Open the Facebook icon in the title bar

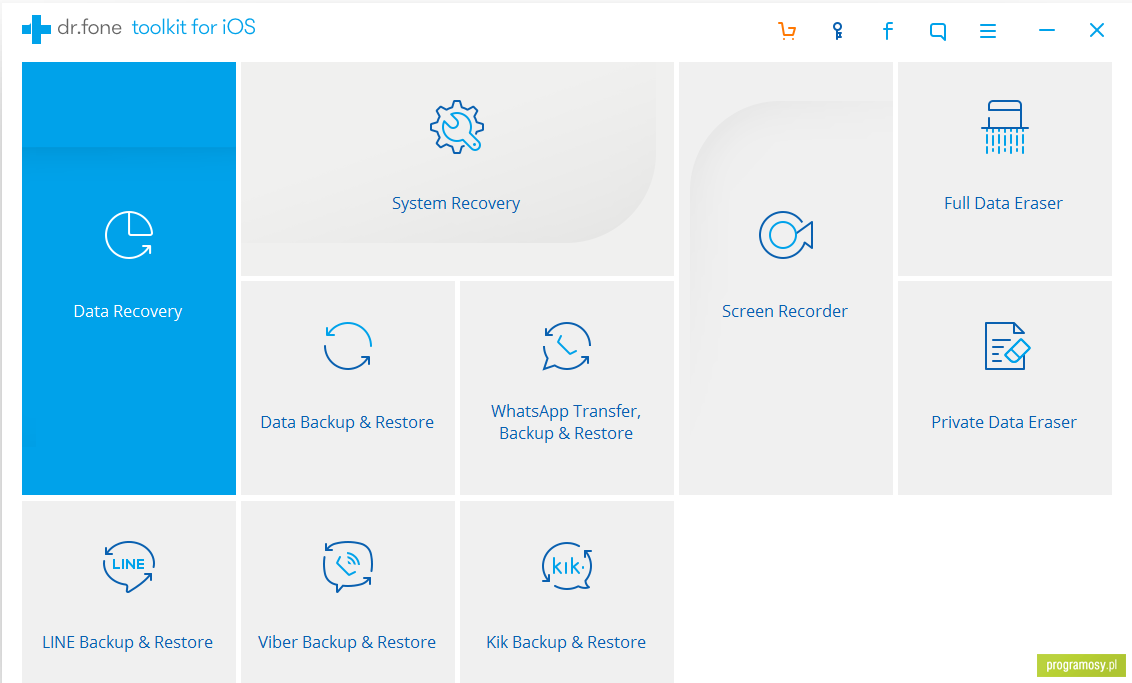tap(887, 31)
